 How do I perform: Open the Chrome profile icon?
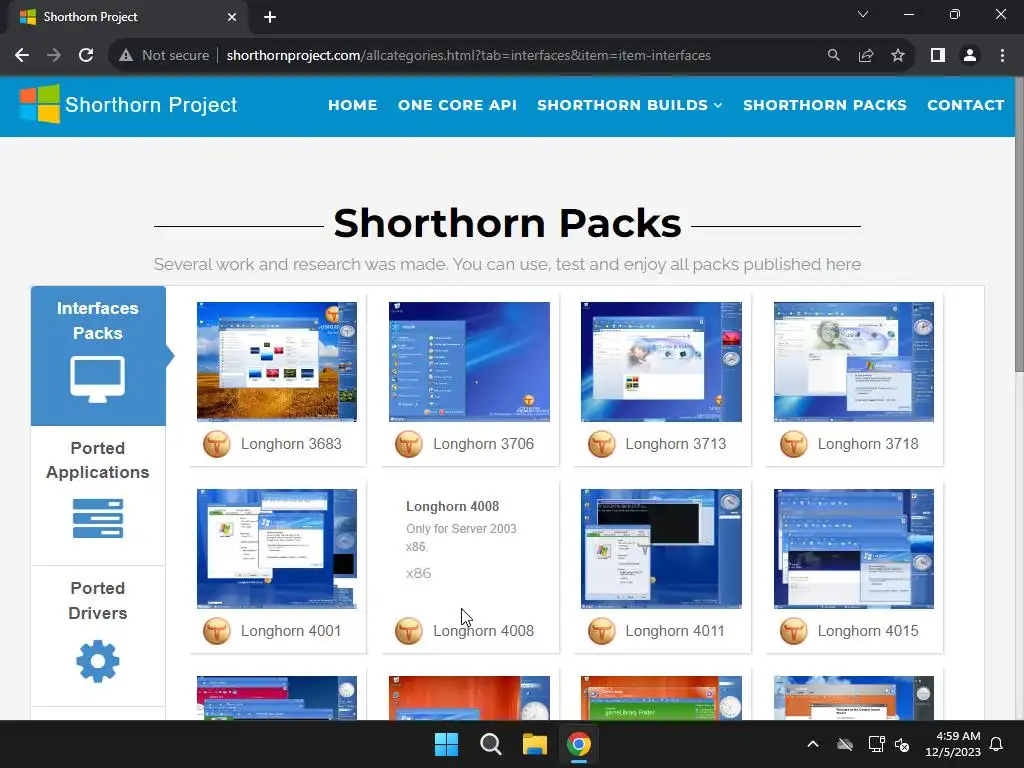970,56
